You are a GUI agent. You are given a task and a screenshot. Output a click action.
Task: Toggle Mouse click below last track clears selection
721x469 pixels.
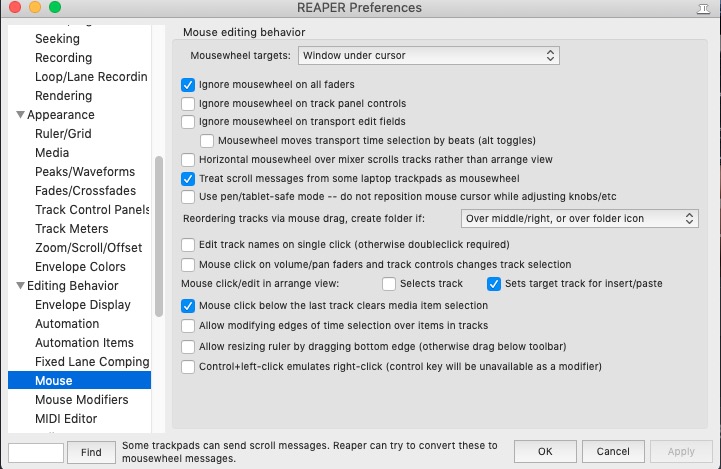[188, 306]
